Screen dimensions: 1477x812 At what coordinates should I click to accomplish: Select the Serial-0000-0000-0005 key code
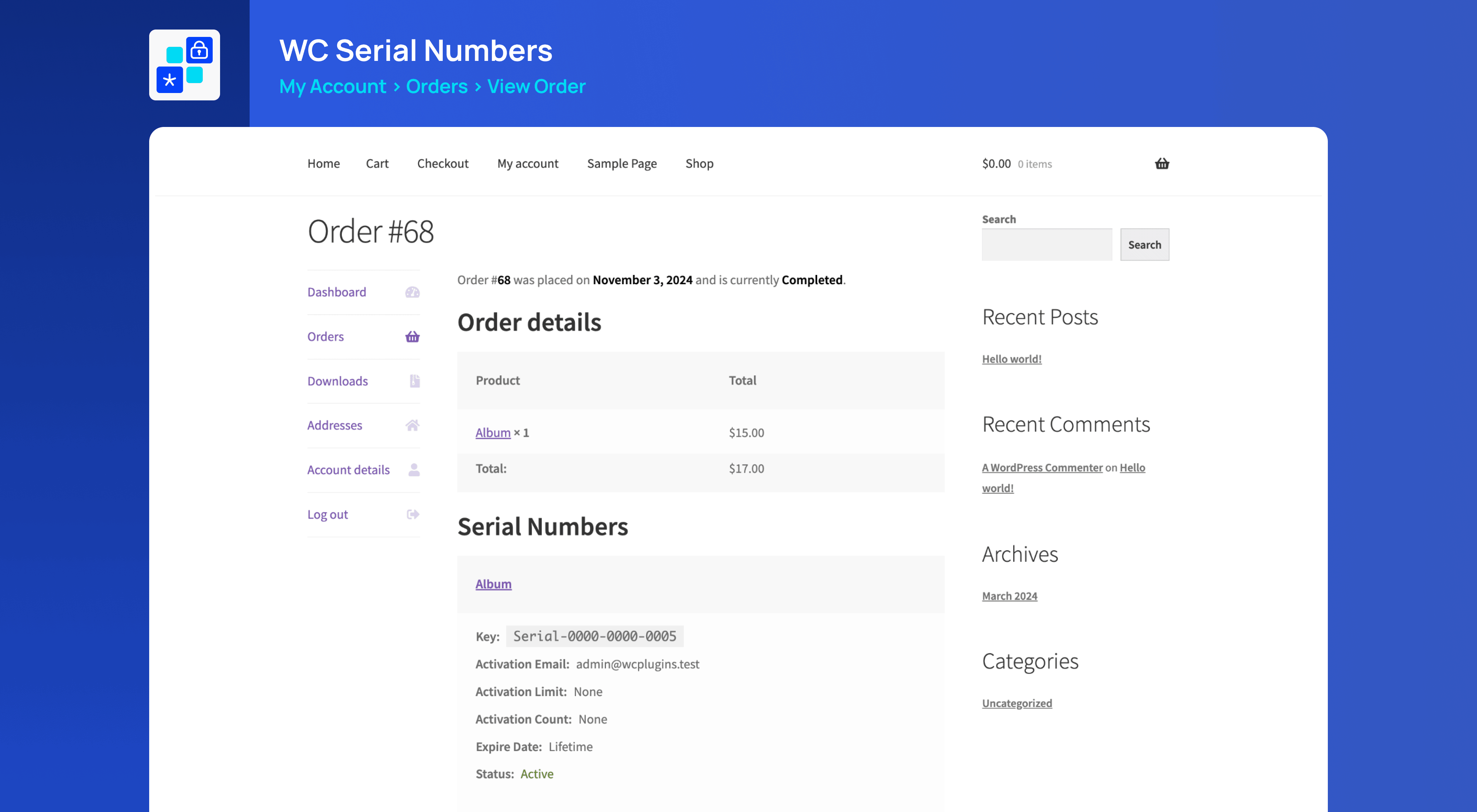coord(594,636)
